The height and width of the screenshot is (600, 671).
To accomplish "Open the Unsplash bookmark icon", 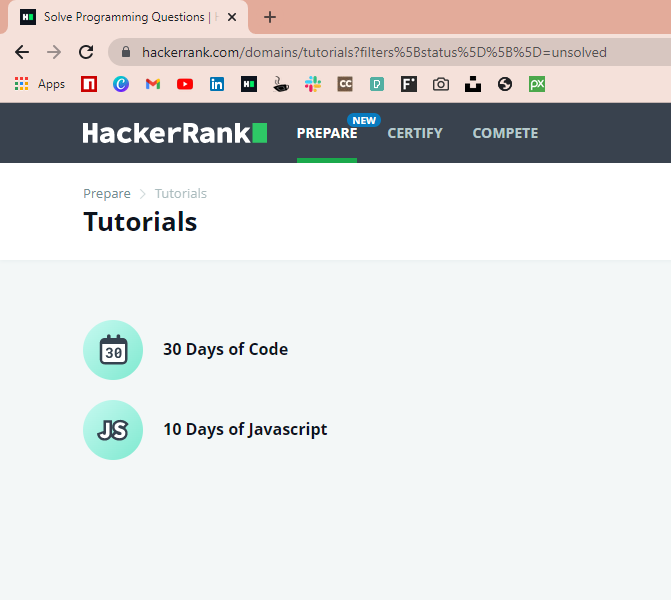I will coord(473,84).
